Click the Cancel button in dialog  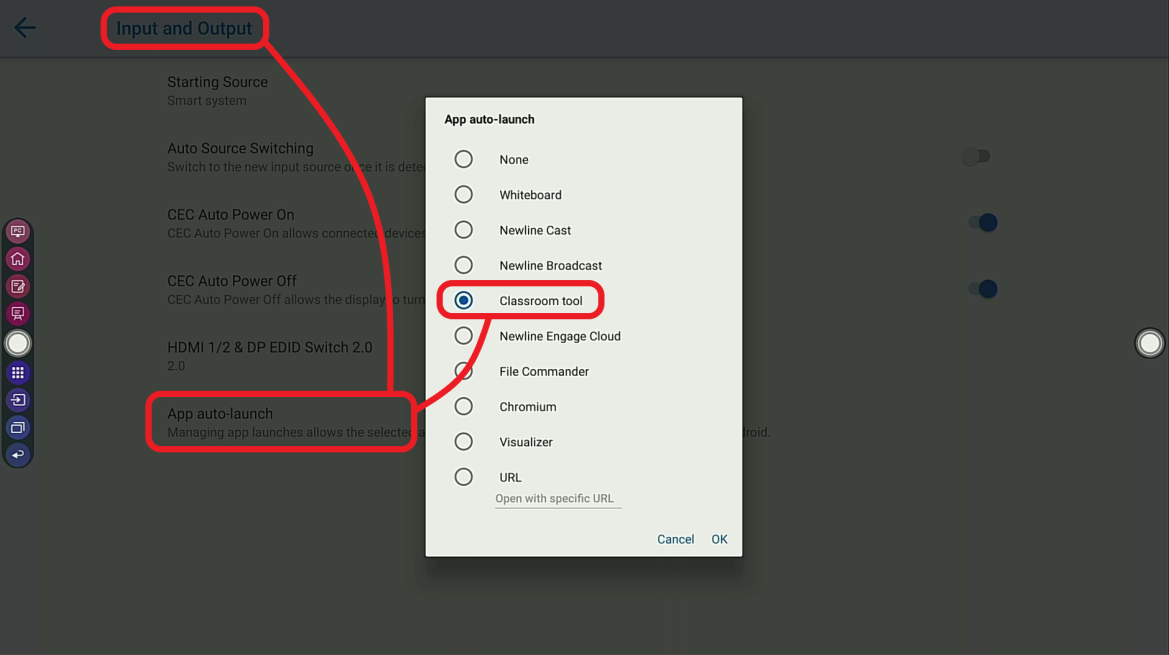pos(675,539)
